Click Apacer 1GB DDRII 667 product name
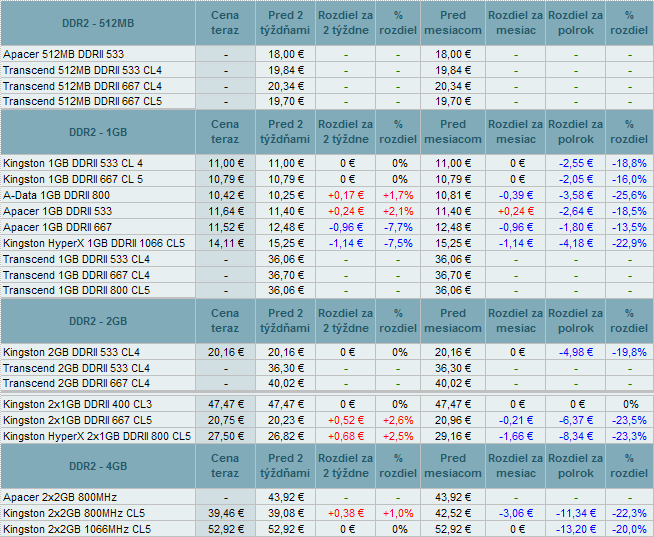Screen dimensions: 654x537 [58, 227]
